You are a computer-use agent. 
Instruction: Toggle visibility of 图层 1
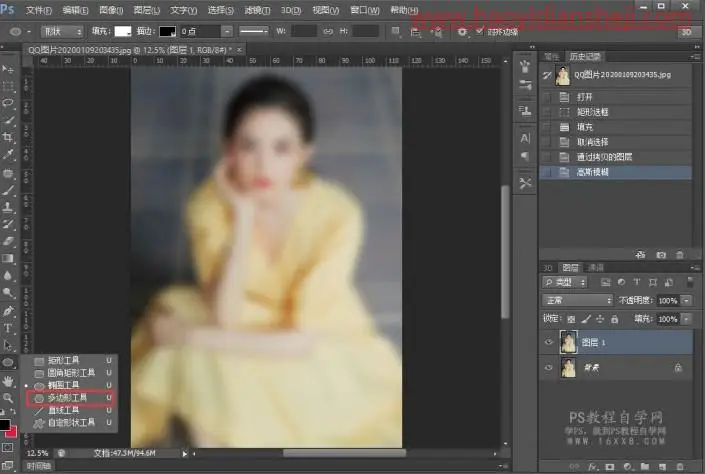(548, 342)
